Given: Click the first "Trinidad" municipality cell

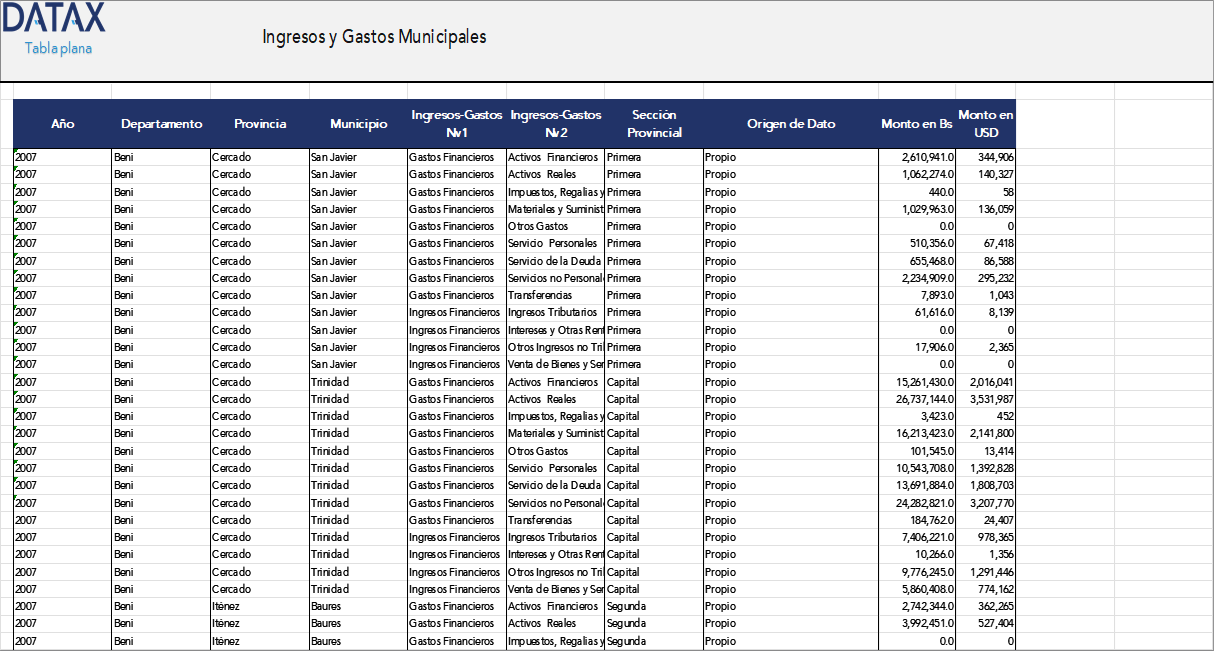Looking at the screenshot, I should tap(330, 381).
